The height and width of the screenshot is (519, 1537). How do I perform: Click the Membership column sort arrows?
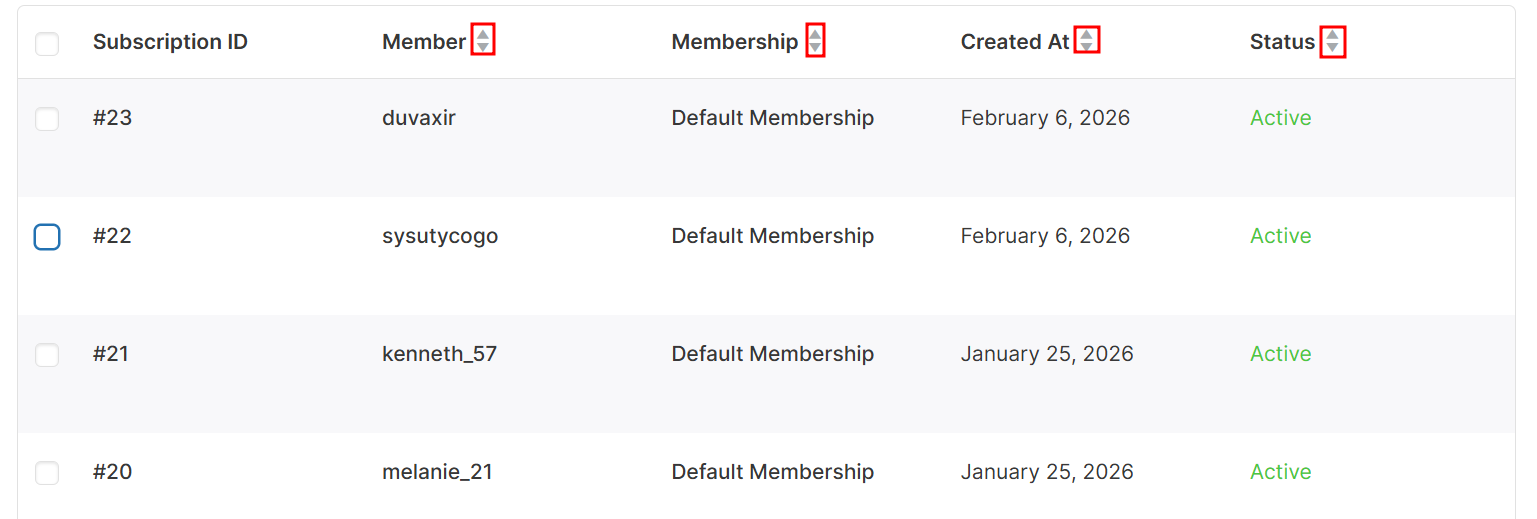point(815,41)
